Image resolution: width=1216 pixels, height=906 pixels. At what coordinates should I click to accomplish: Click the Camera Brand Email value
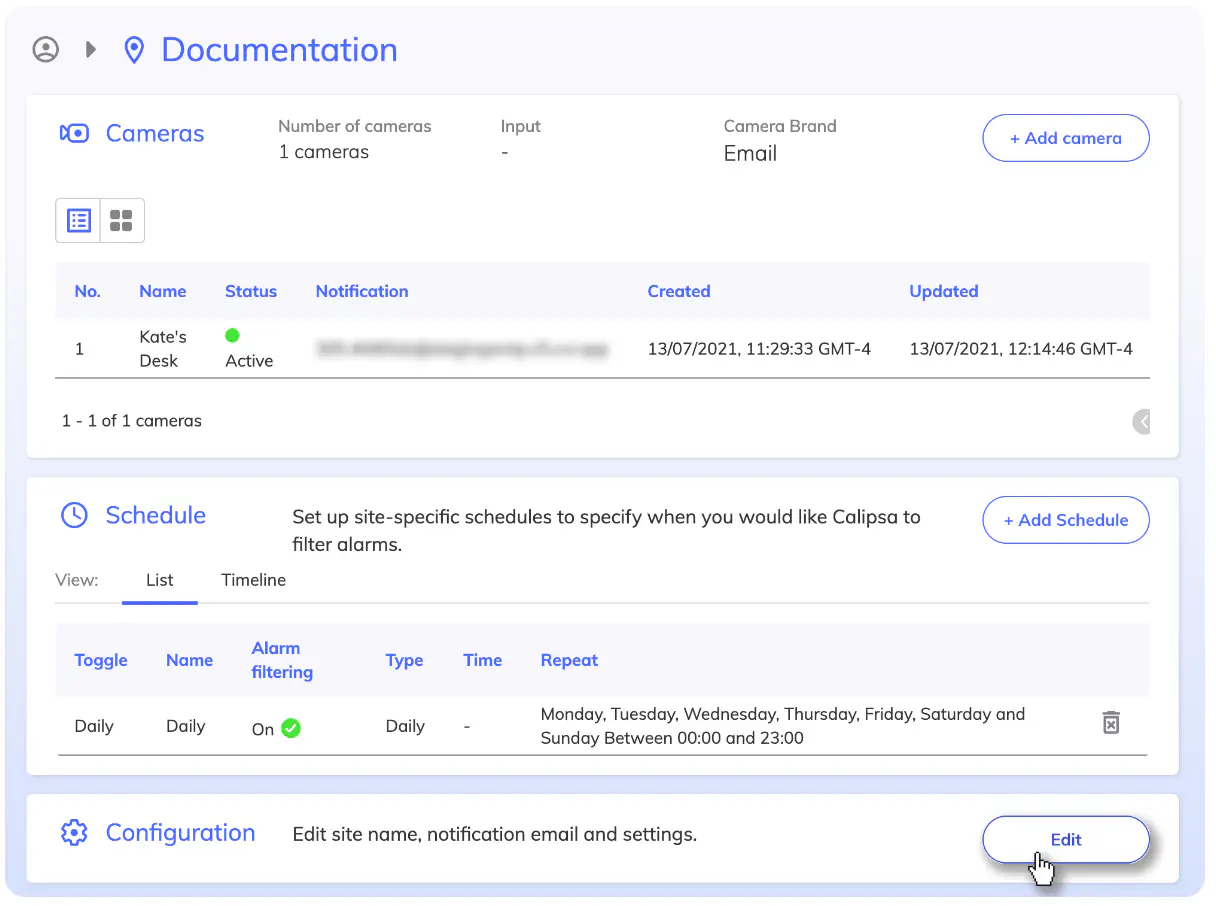click(x=750, y=153)
